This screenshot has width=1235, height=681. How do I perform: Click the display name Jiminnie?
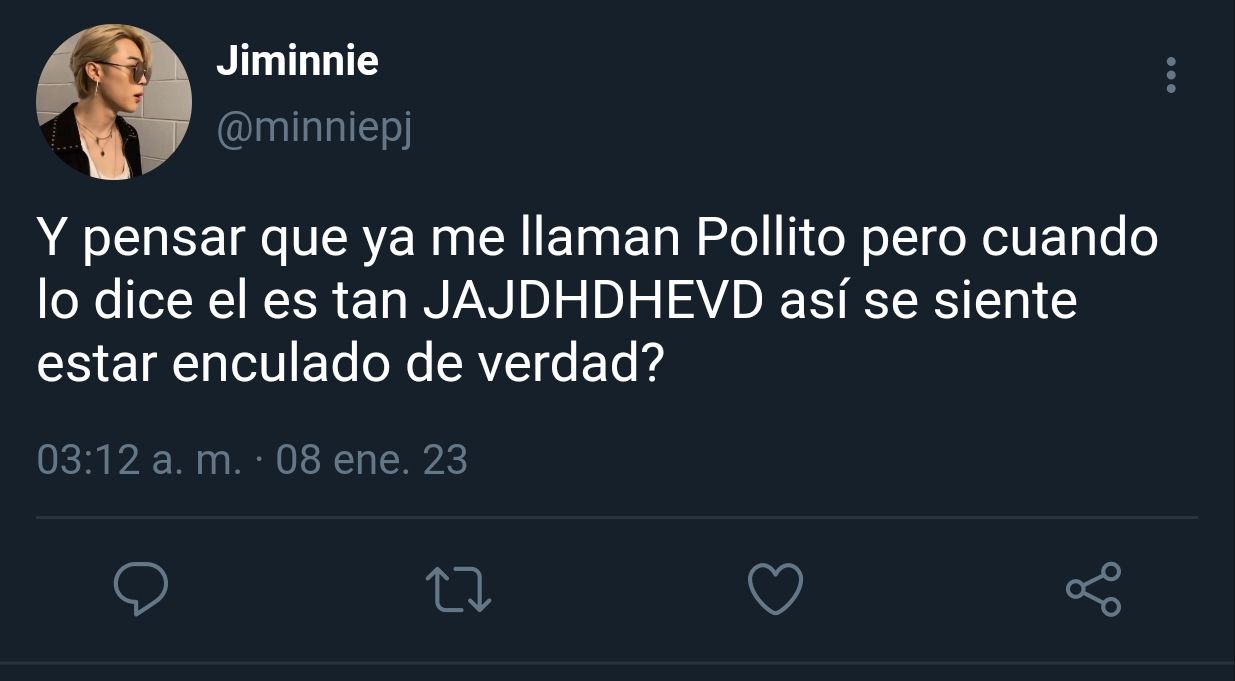[x=297, y=62]
